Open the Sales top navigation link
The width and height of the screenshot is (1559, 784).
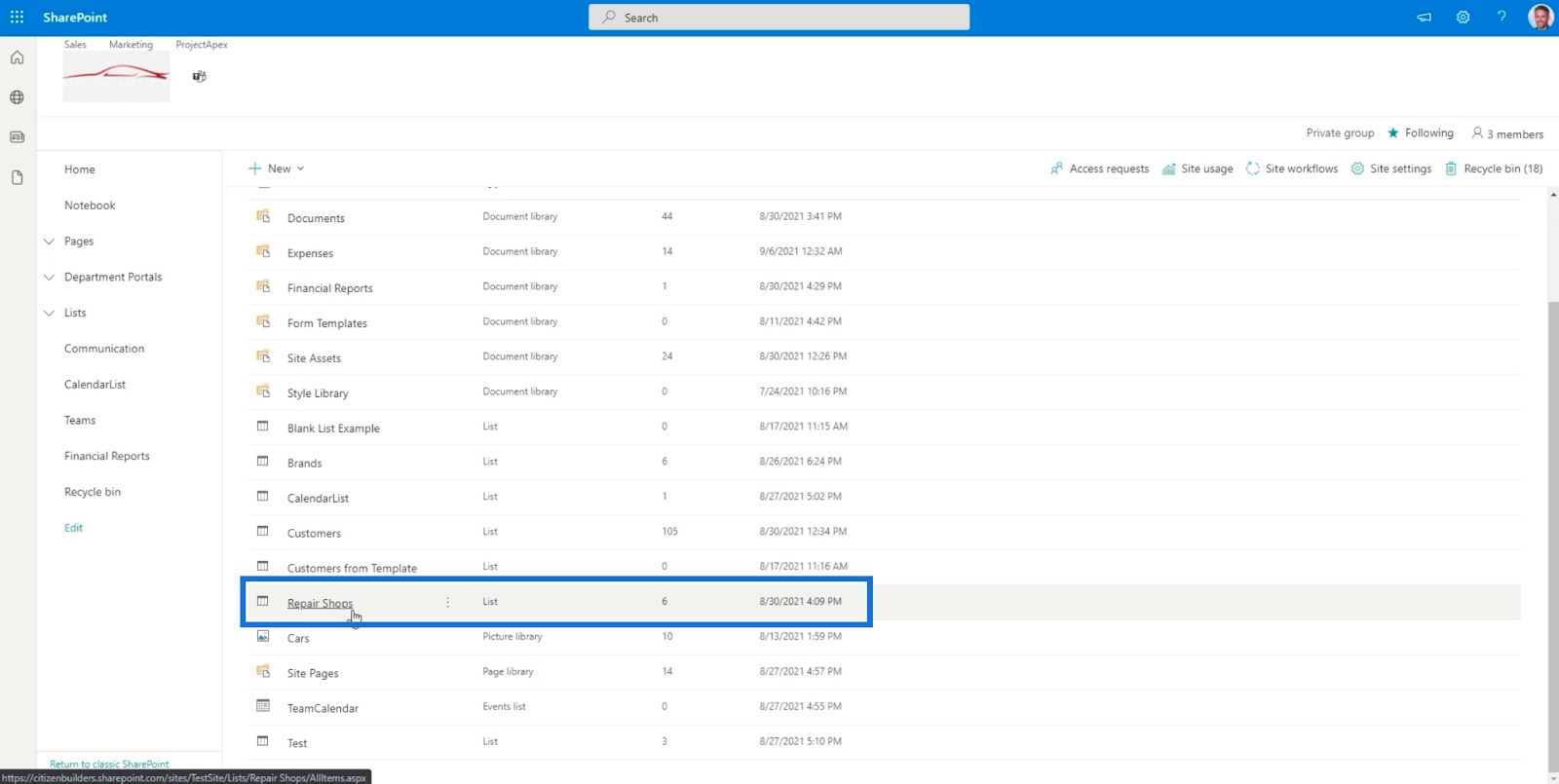[x=75, y=45]
